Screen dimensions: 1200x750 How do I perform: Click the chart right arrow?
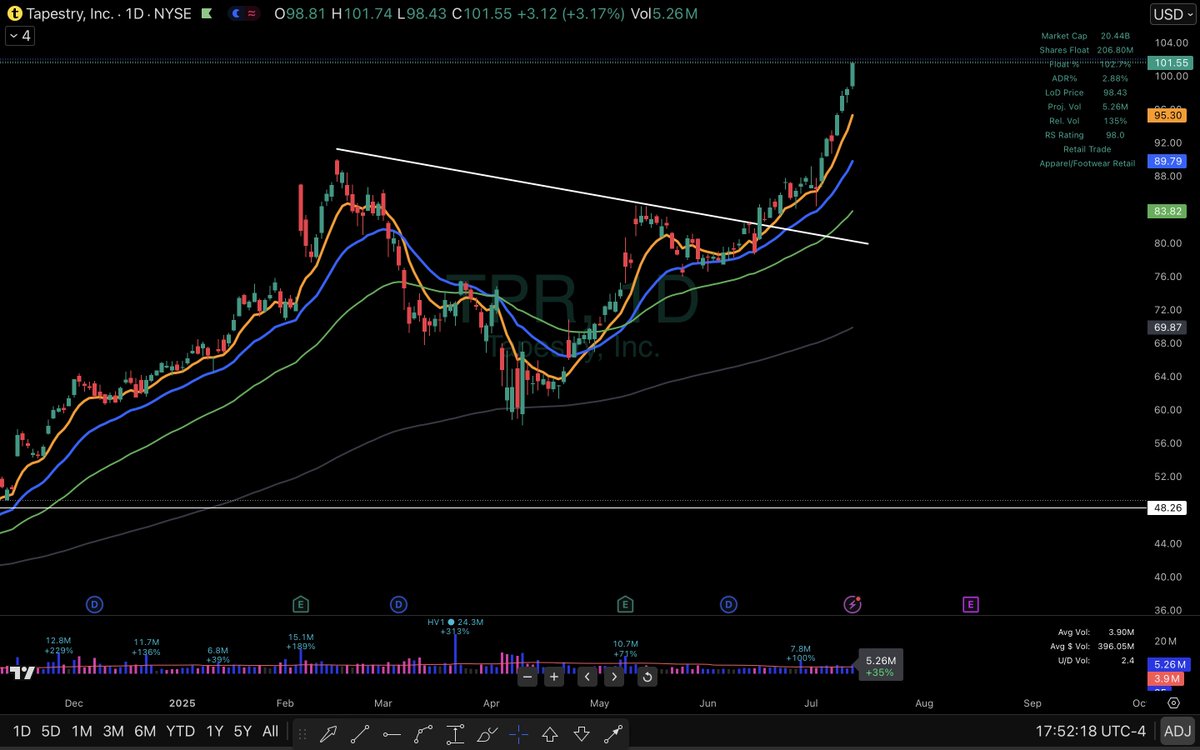[x=614, y=677]
